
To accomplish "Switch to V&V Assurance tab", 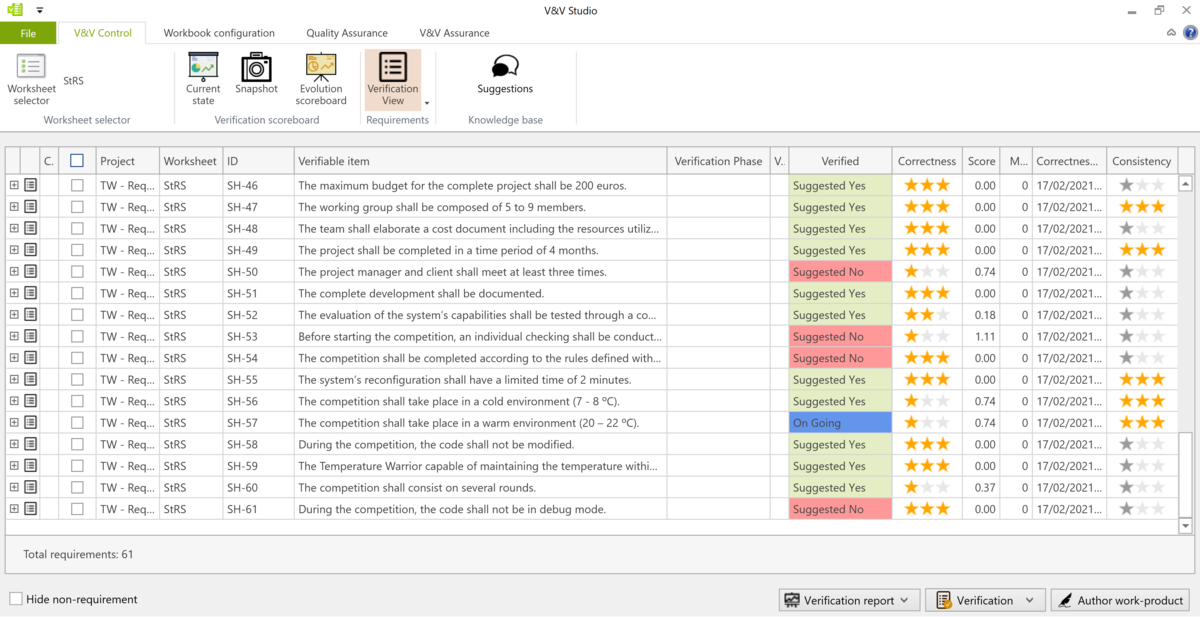I will tap(454, 33).
